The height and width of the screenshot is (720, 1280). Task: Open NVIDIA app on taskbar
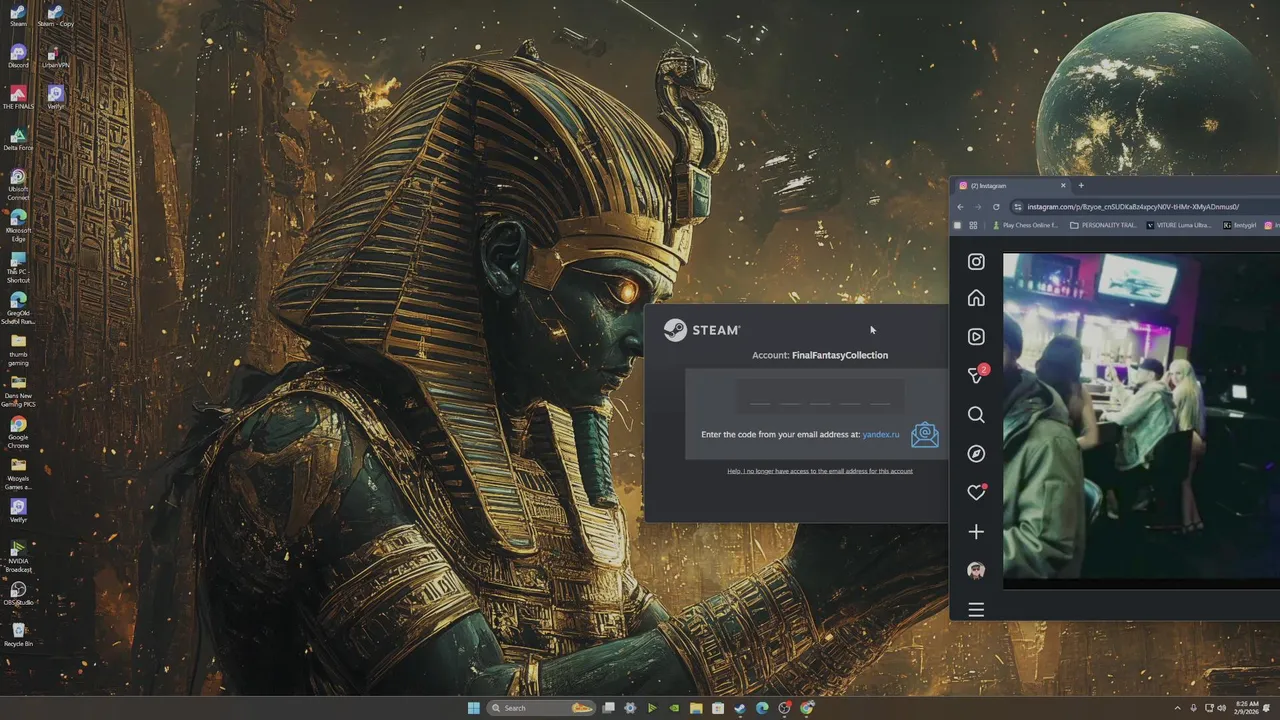[674, 708]
